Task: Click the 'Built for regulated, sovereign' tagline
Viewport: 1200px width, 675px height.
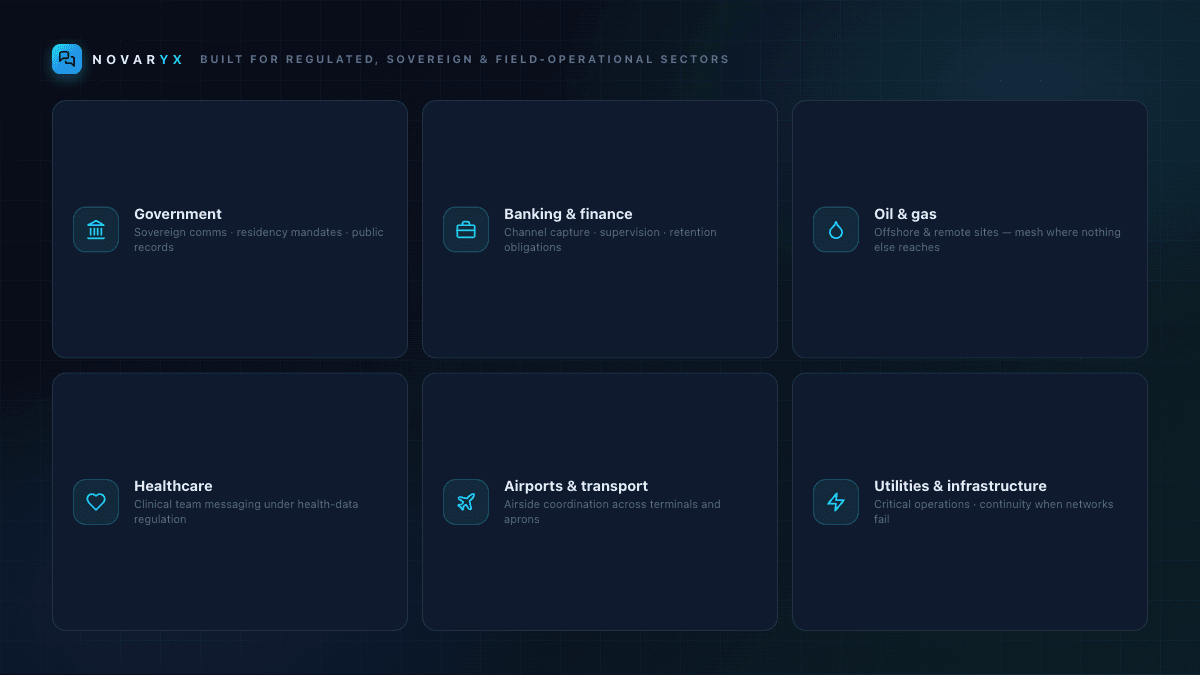Action: click(x=465, y=60)
